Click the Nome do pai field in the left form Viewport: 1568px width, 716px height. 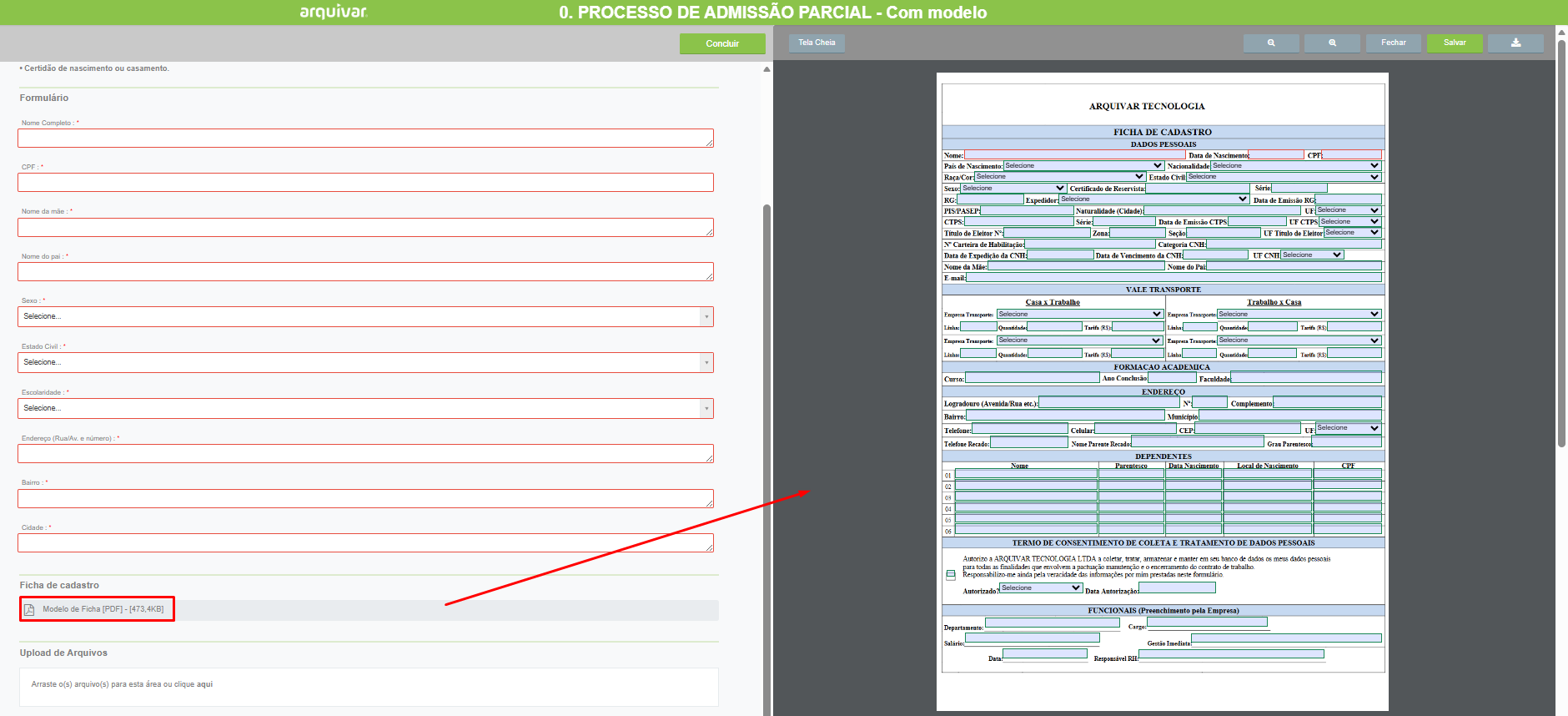click(365, 272)
